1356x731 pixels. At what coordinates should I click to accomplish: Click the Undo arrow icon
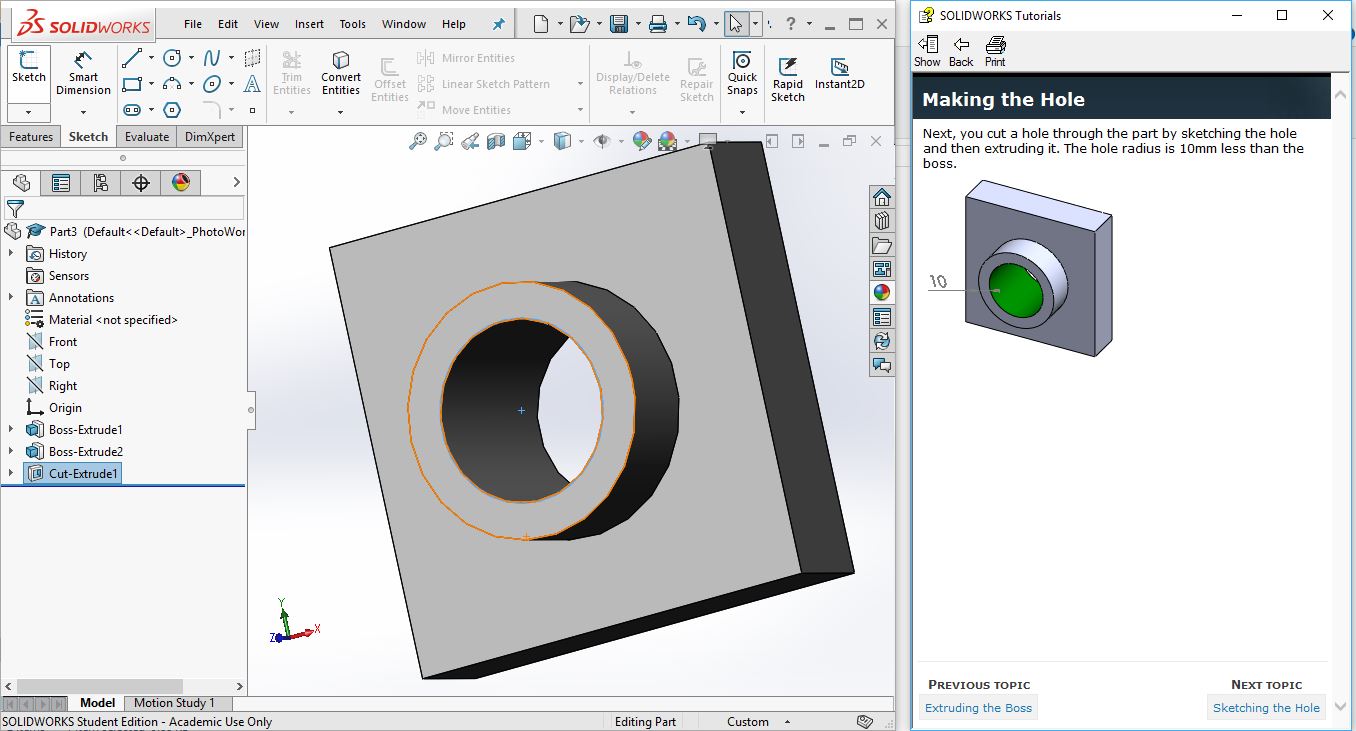(697, 23)
